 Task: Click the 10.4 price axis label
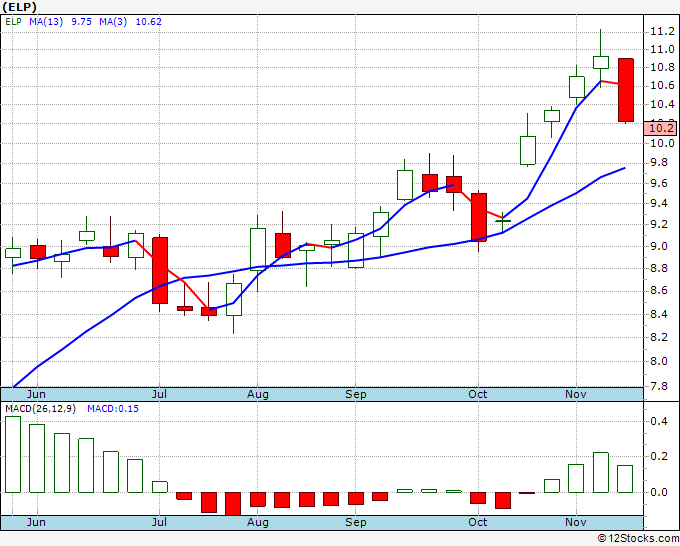(x=662, y=105)
